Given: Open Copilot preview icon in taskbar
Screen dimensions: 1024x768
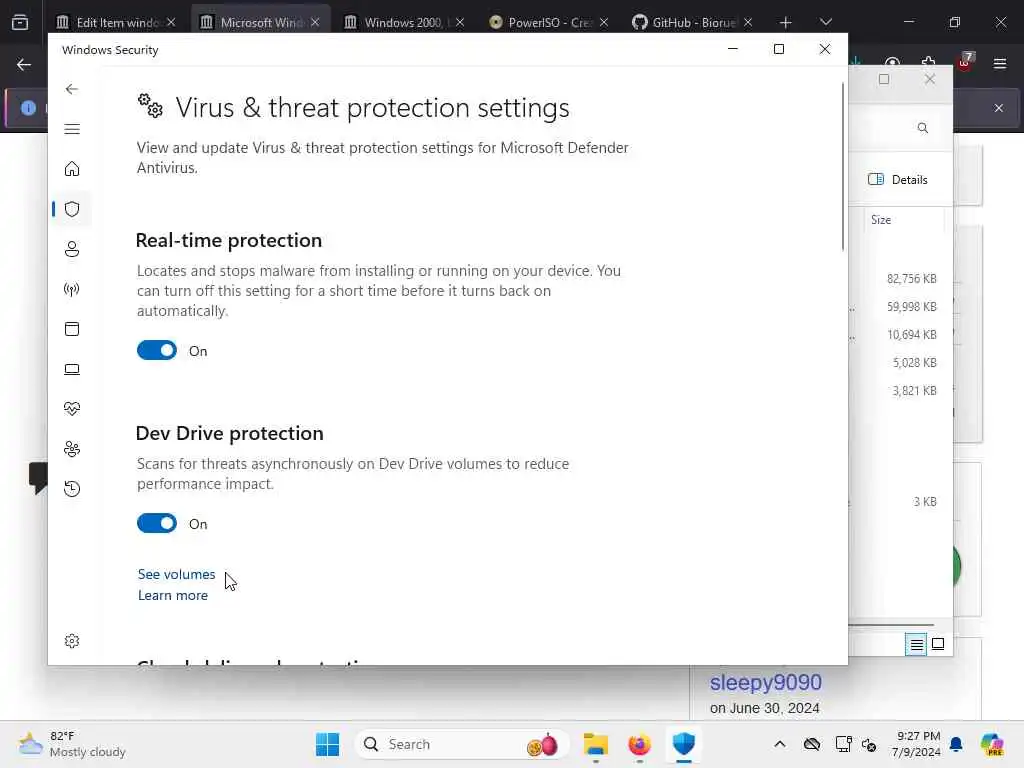Looking at the screenshot, I should pos(992,744).
